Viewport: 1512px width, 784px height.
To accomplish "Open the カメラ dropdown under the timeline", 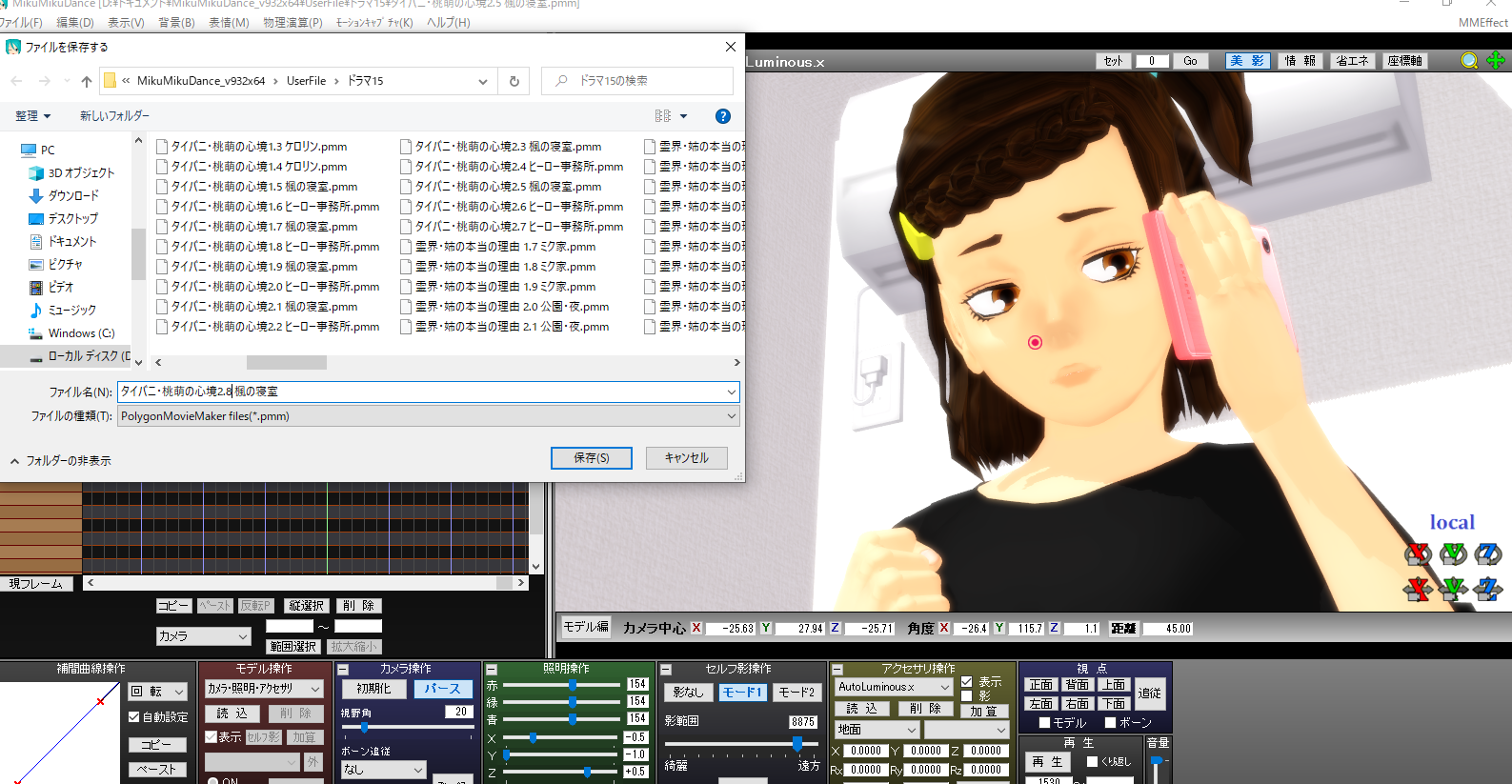I will click(203, 636).
